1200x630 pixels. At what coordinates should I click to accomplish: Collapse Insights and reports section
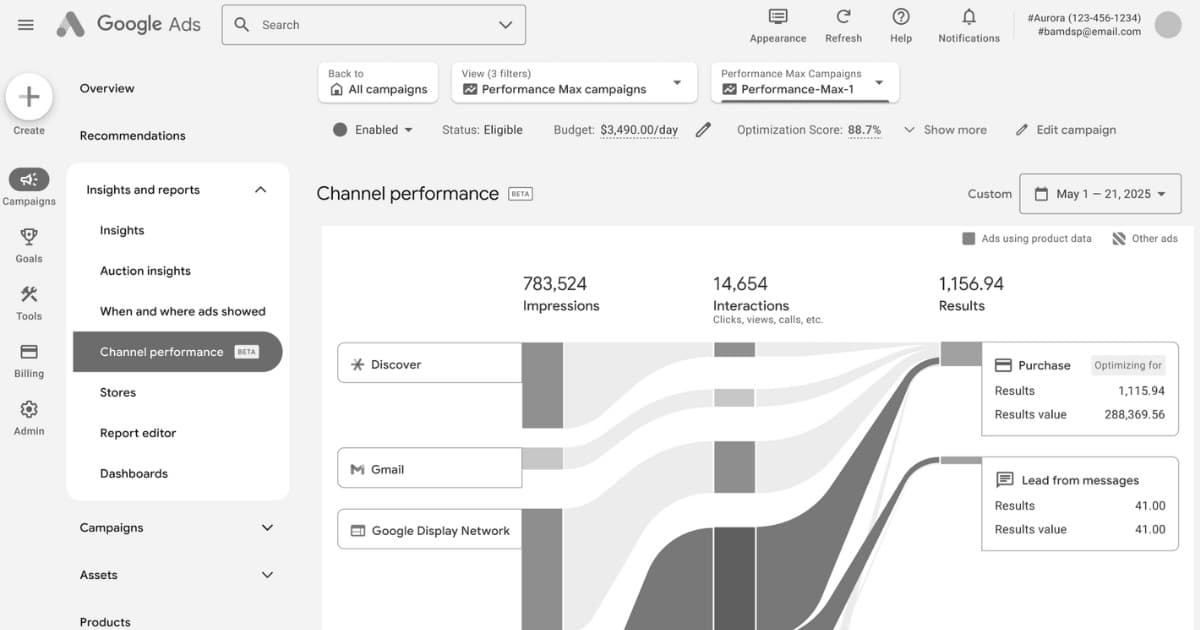click(260, 190)
